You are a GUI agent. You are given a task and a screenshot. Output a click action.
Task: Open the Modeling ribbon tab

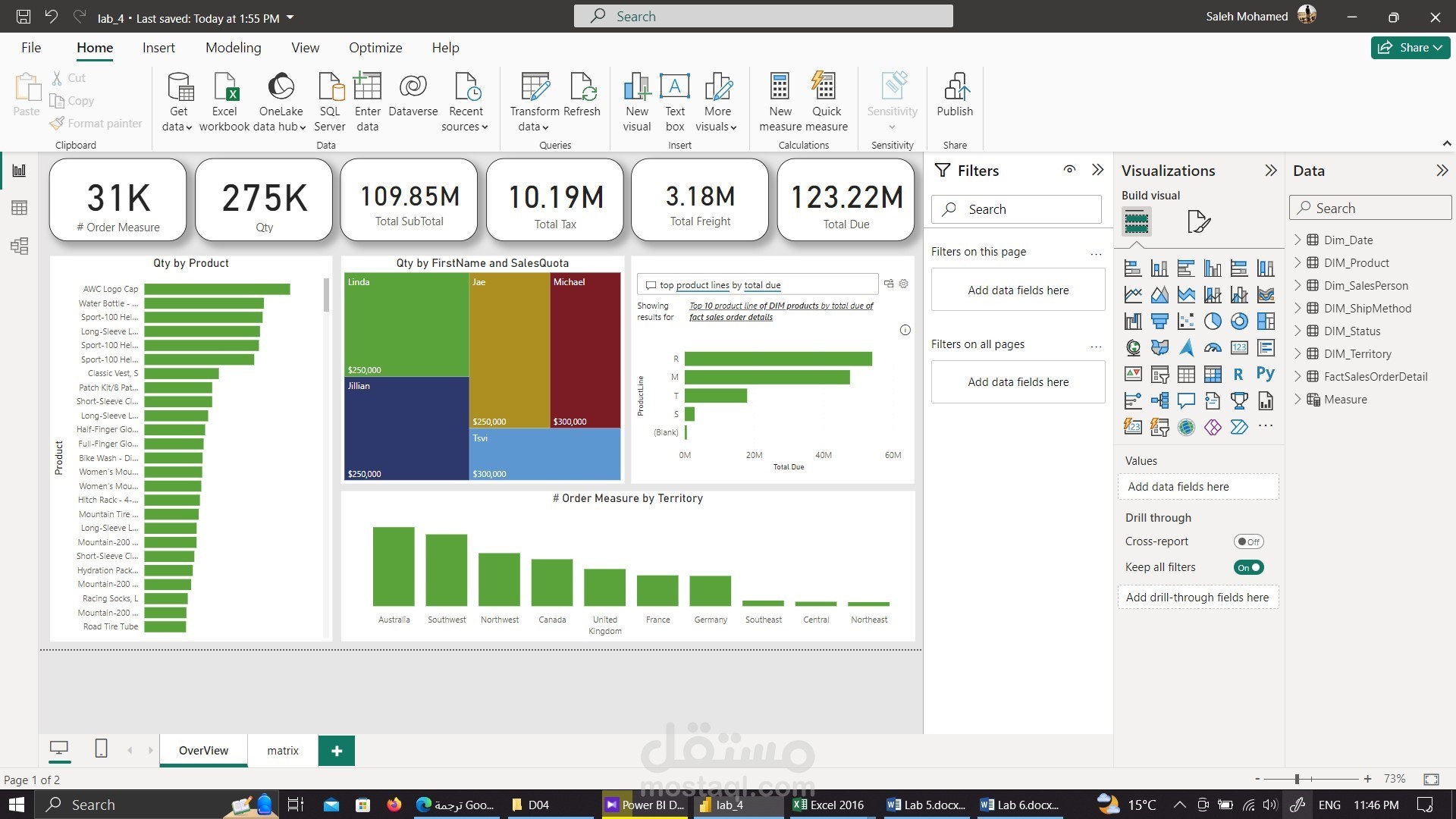[x=233, y=48]
